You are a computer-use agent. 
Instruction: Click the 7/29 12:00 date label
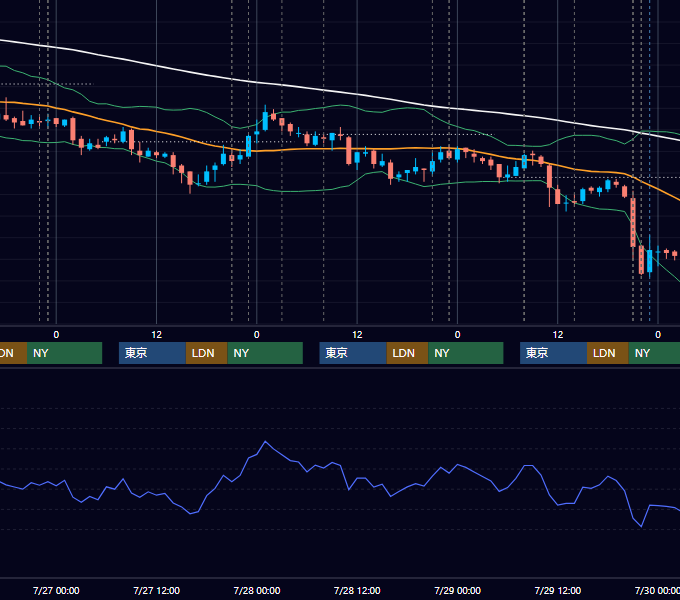point(558,590)
